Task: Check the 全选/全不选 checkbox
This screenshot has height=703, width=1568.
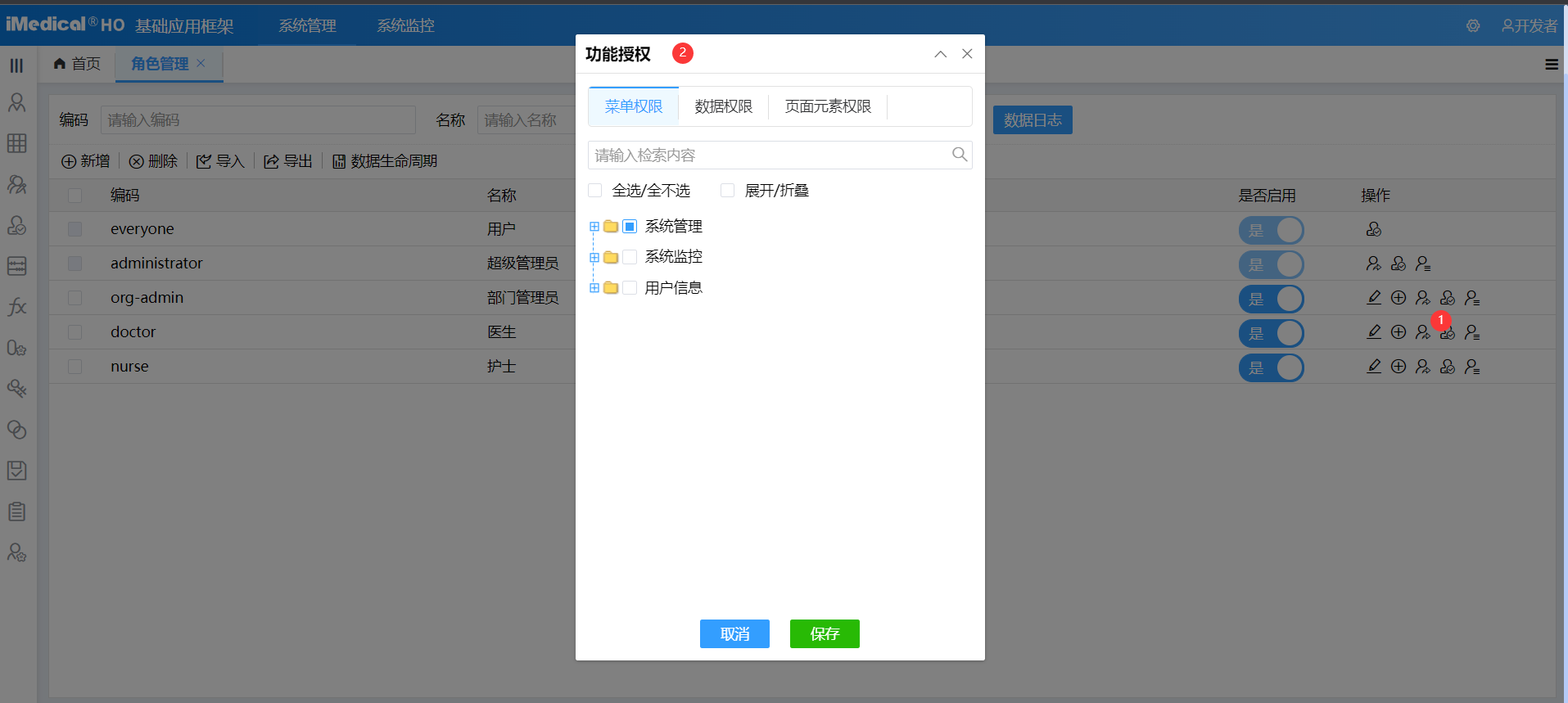Action: pyautogui.click(x=595, y=191)
